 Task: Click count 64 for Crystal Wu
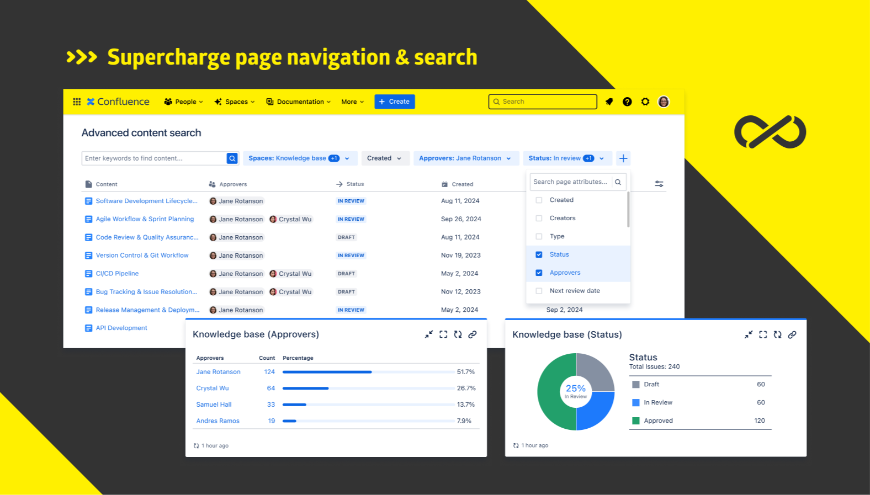271,388
